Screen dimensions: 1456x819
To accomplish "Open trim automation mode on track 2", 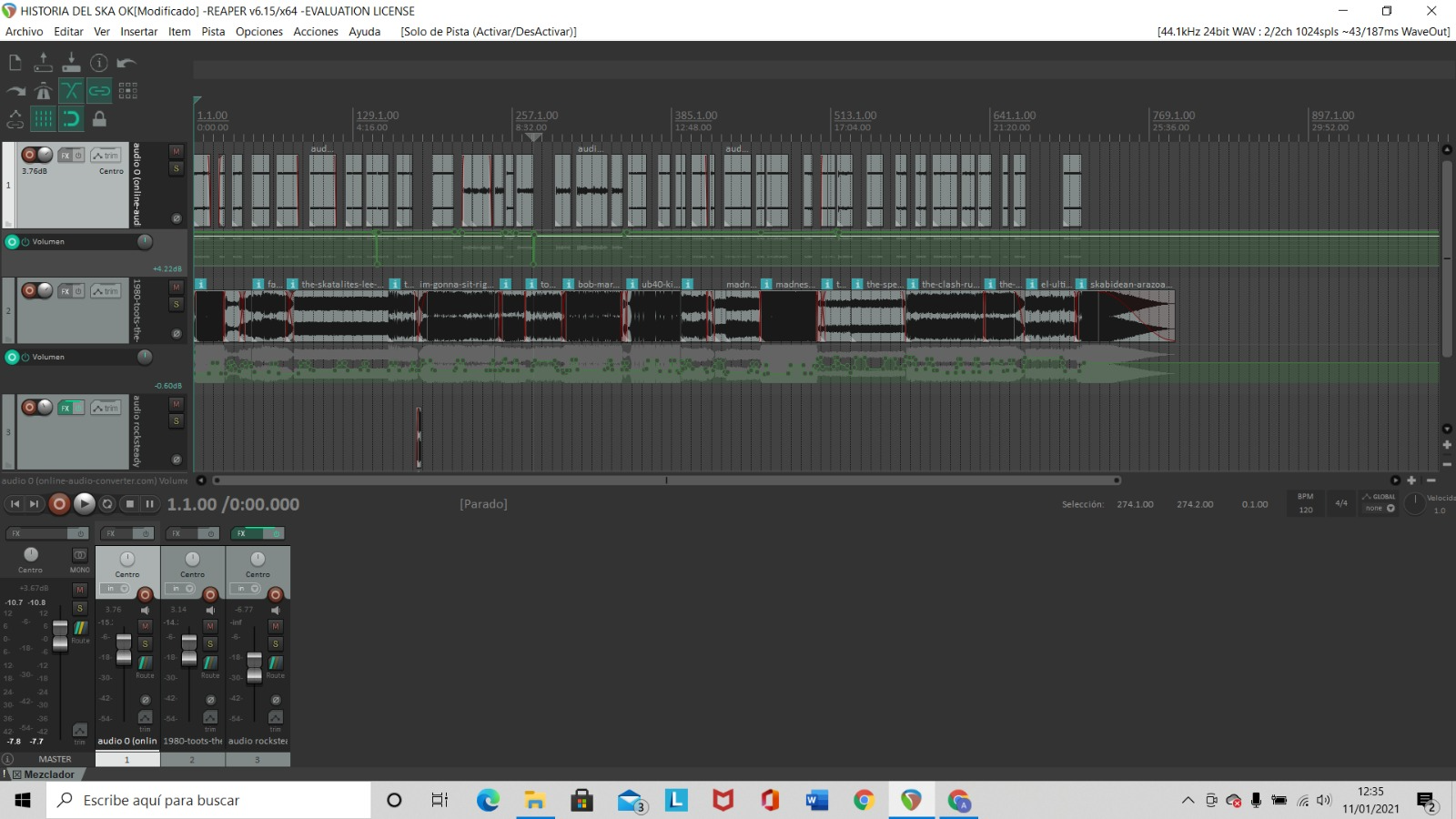I will (106, 291).
